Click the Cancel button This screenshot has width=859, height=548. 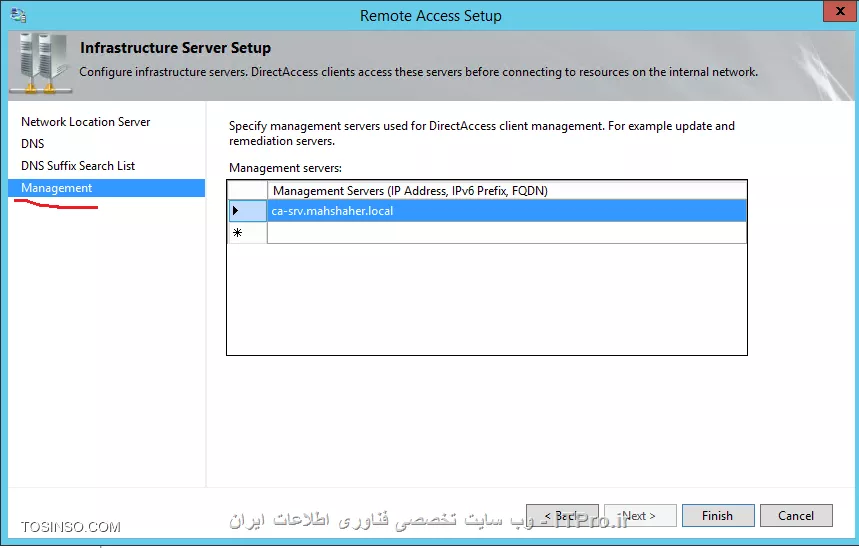click(796, 516)
